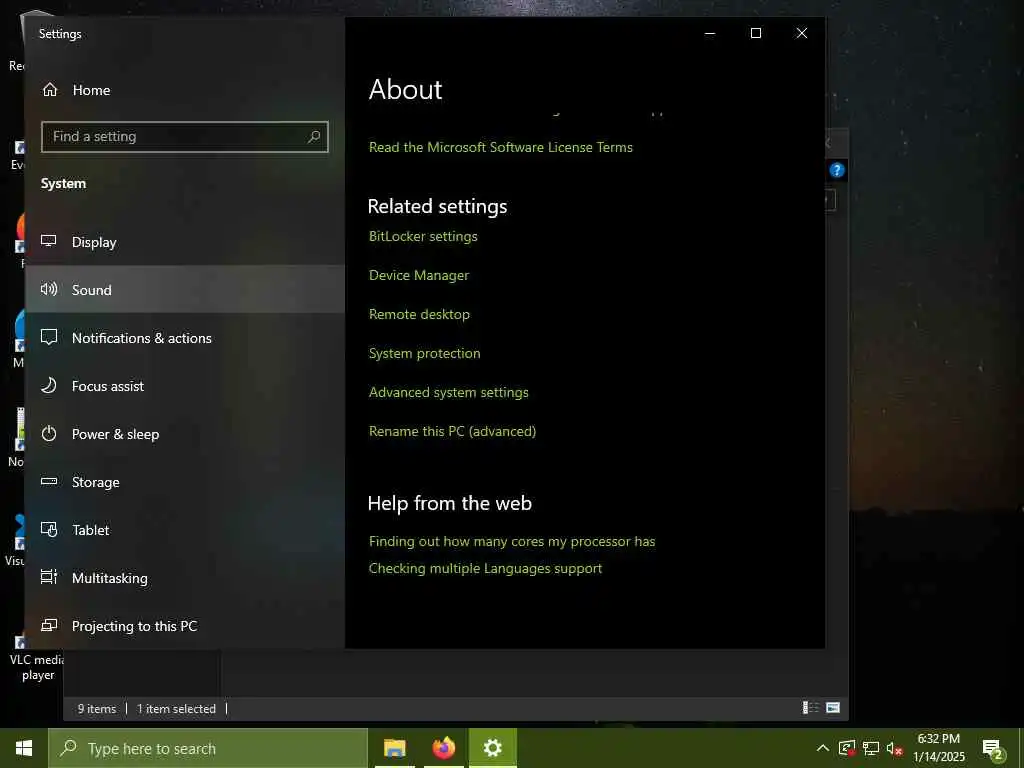Open Tablet settings

(185, 530)
